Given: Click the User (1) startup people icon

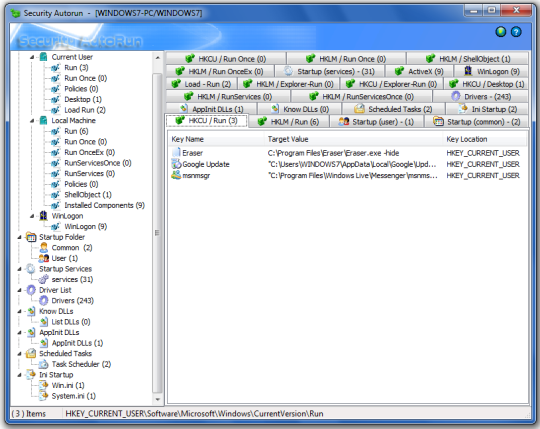Looking at the screenshot, I should pyautogui.click(x=44, y=258).
